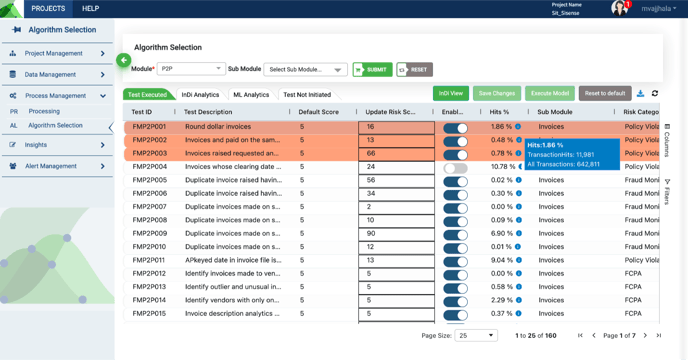This screenshot has width=688, height=360.
Task: Switch to the InDi Analytics tab
Action: [x=200, y=94]
